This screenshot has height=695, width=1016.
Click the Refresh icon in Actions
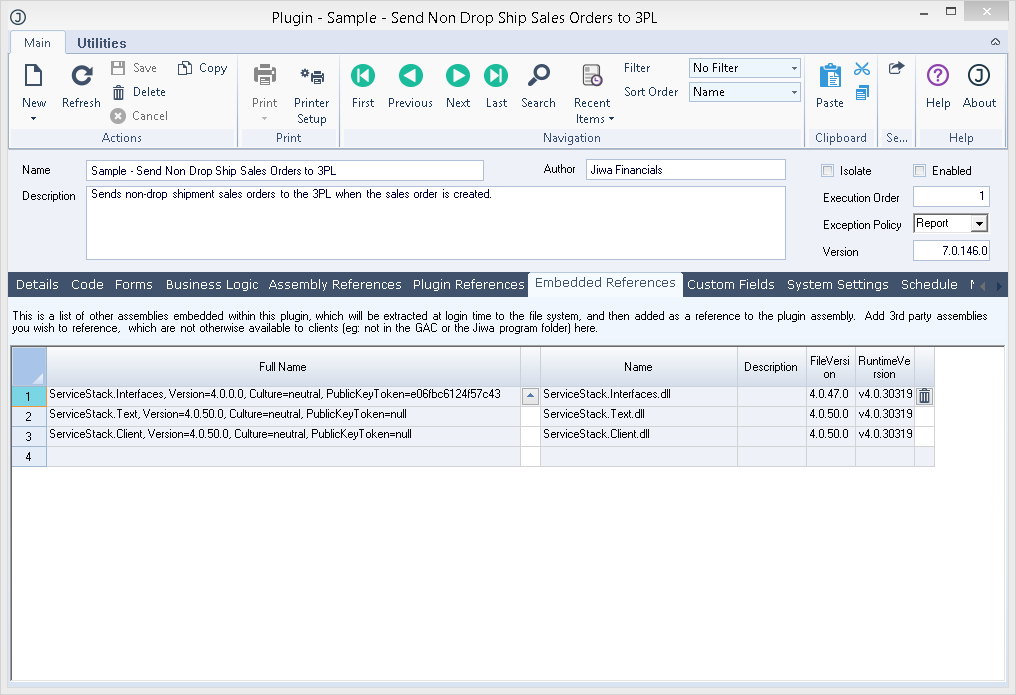tap(81, 77)
